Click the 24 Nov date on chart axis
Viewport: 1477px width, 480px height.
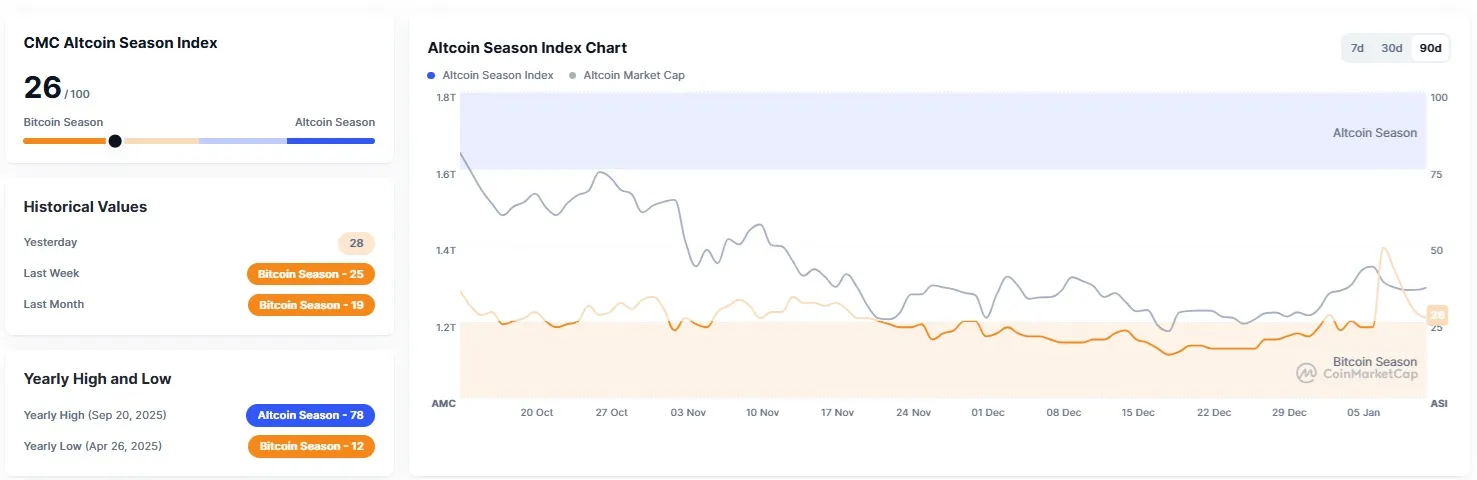(913, 412)
